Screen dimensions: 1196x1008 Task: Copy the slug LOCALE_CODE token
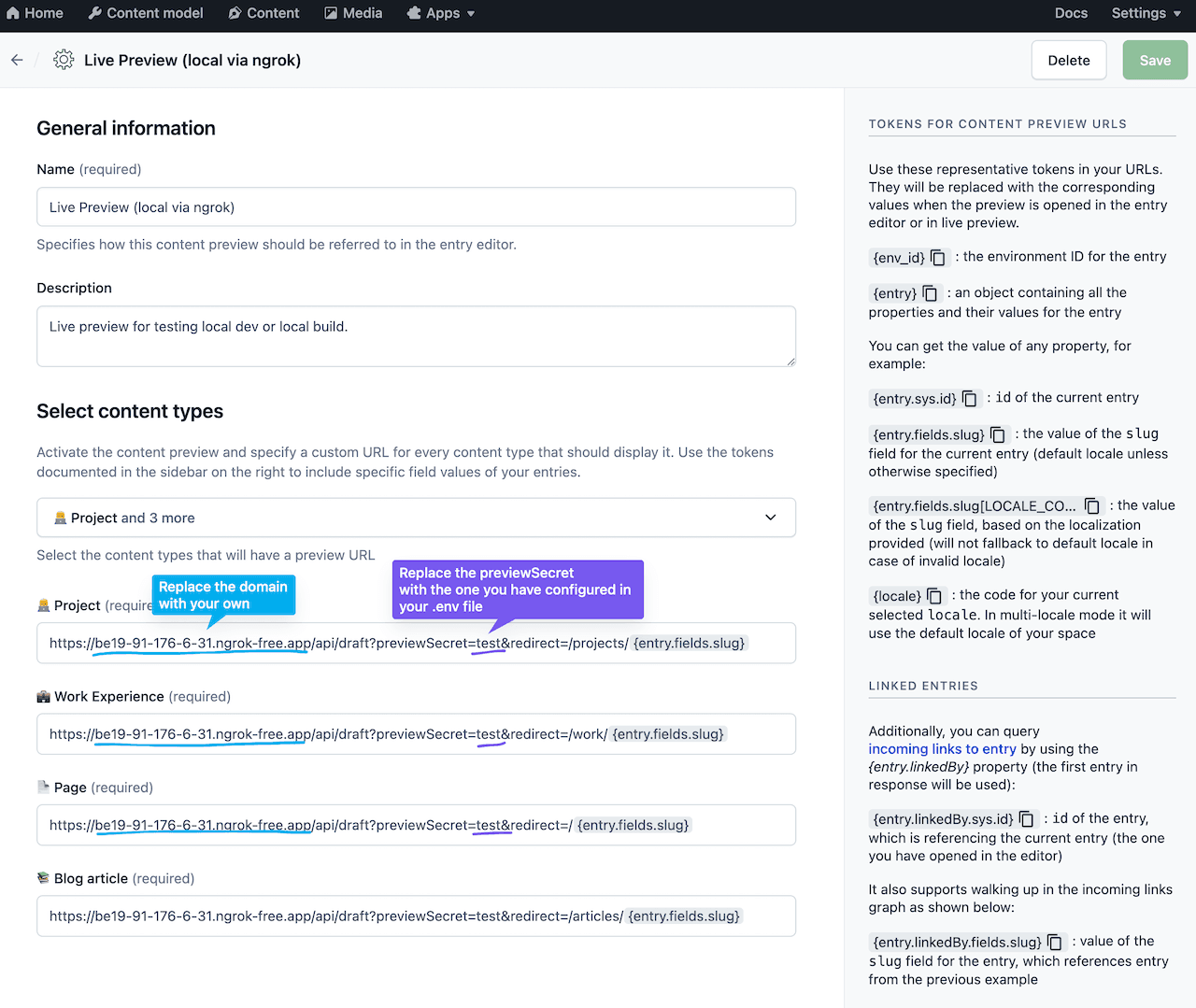point(1091,506)
